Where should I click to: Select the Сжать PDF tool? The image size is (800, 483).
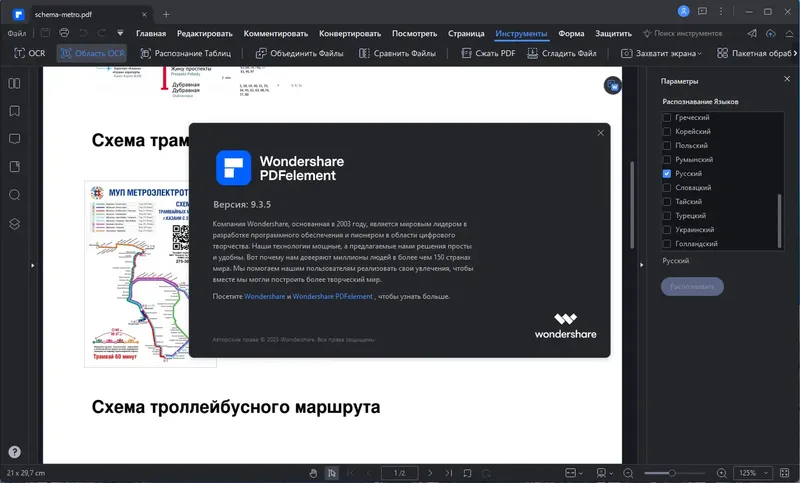tap(488, 53)
